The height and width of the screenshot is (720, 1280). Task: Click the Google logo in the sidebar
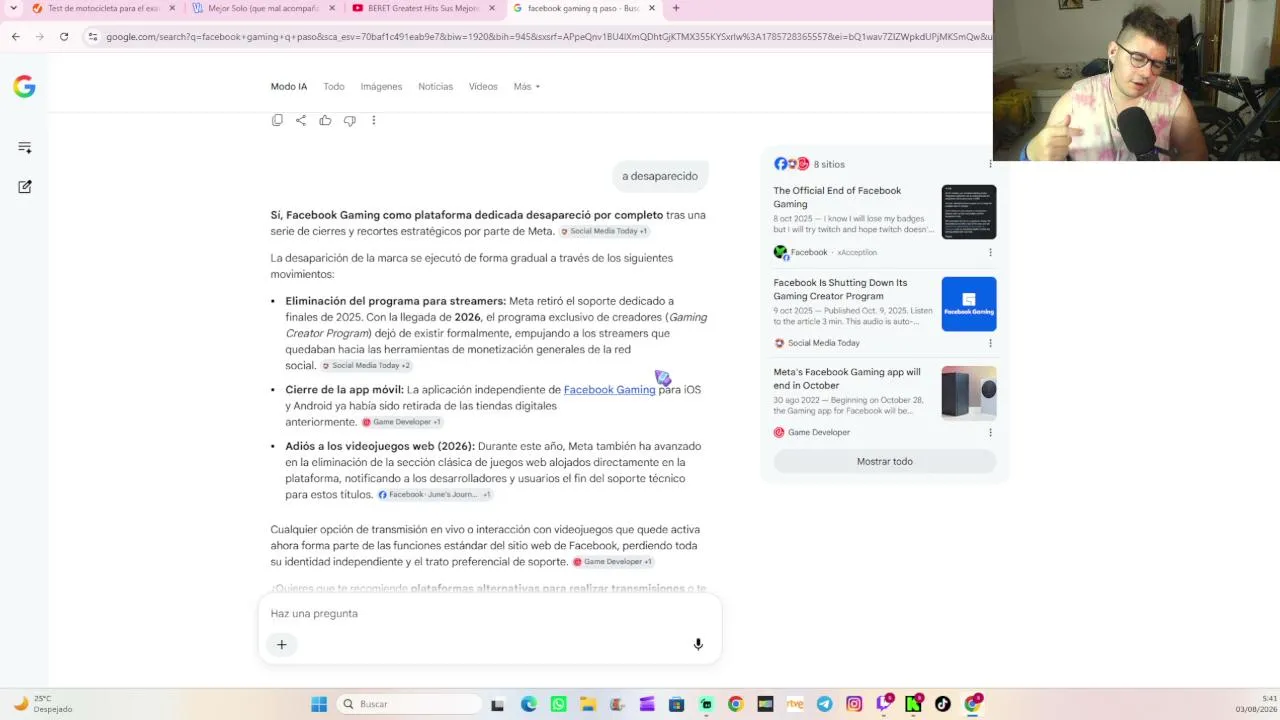tap(24, 87)
